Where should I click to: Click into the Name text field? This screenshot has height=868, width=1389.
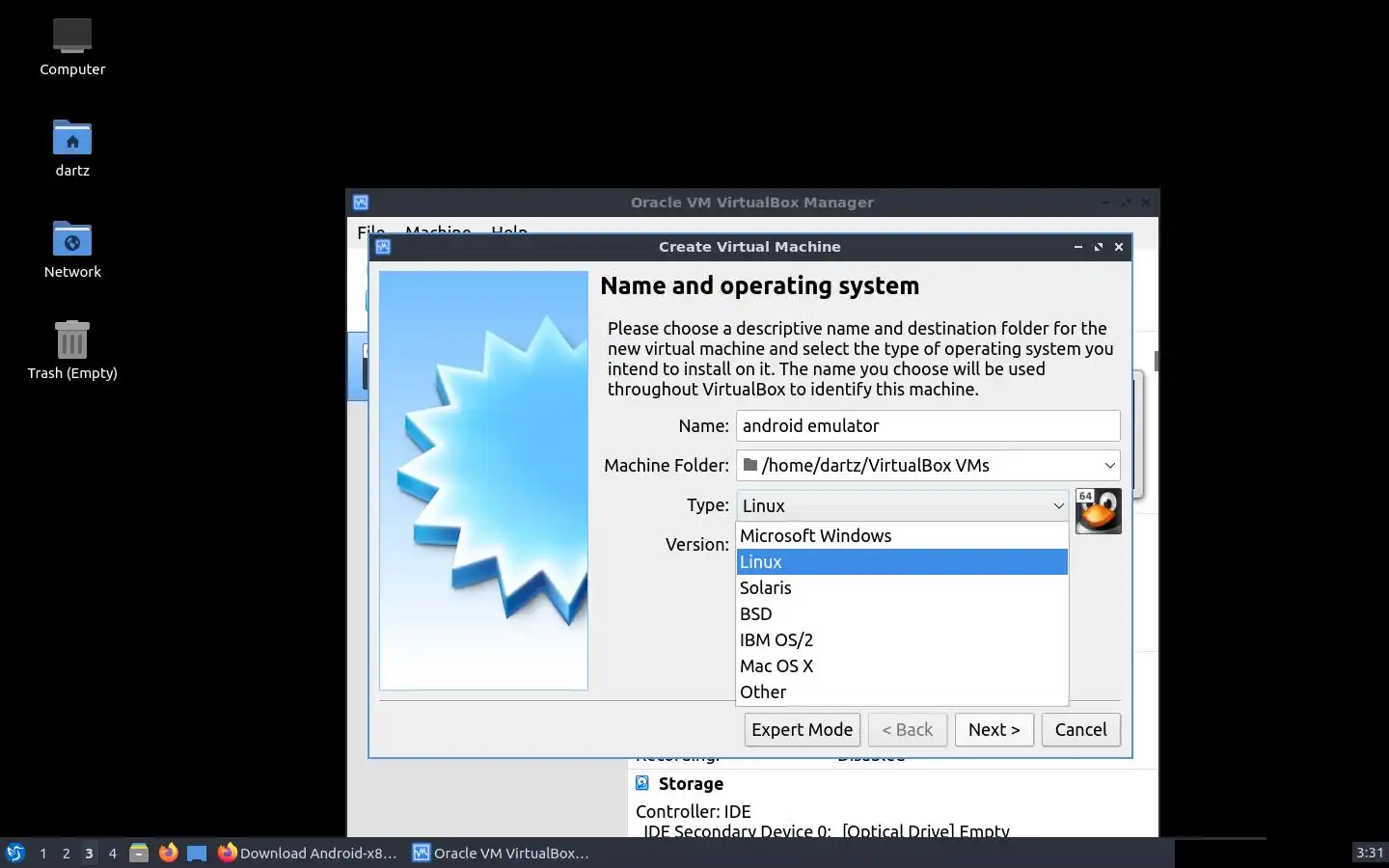[x=928, y=425]
